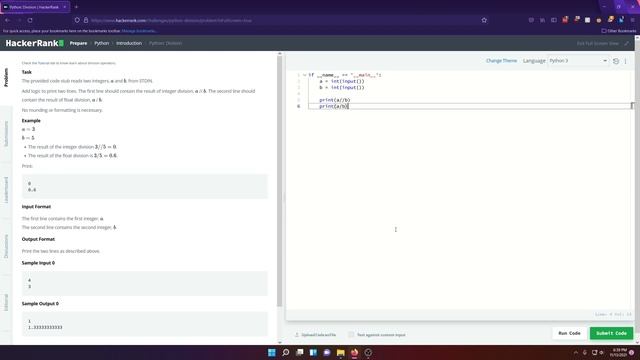Click the problem panel vertical scrollbar
The width and height of the screenshot is (640, 360).
pos(280,181)
